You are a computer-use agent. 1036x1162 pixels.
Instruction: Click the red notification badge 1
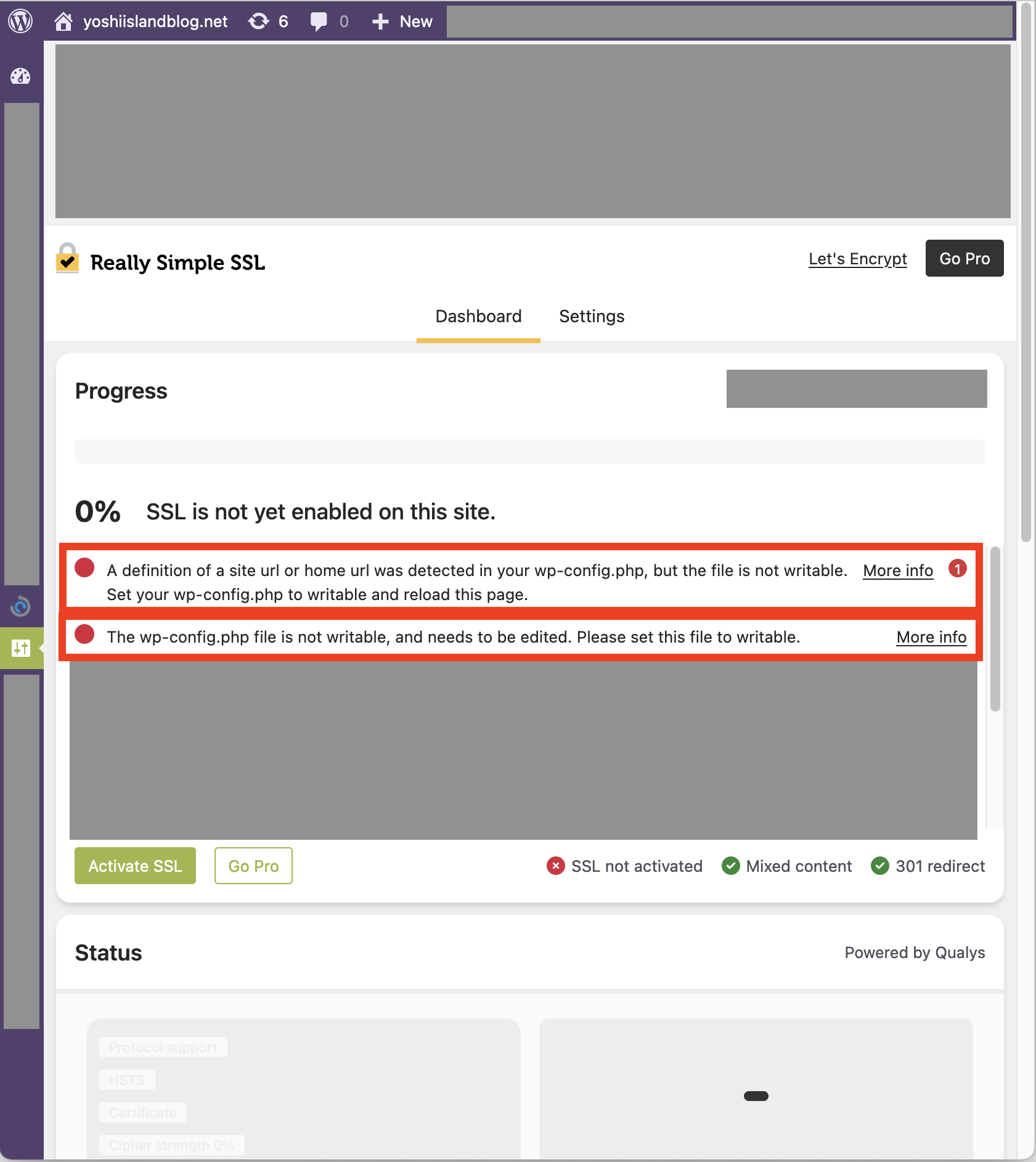957,569
